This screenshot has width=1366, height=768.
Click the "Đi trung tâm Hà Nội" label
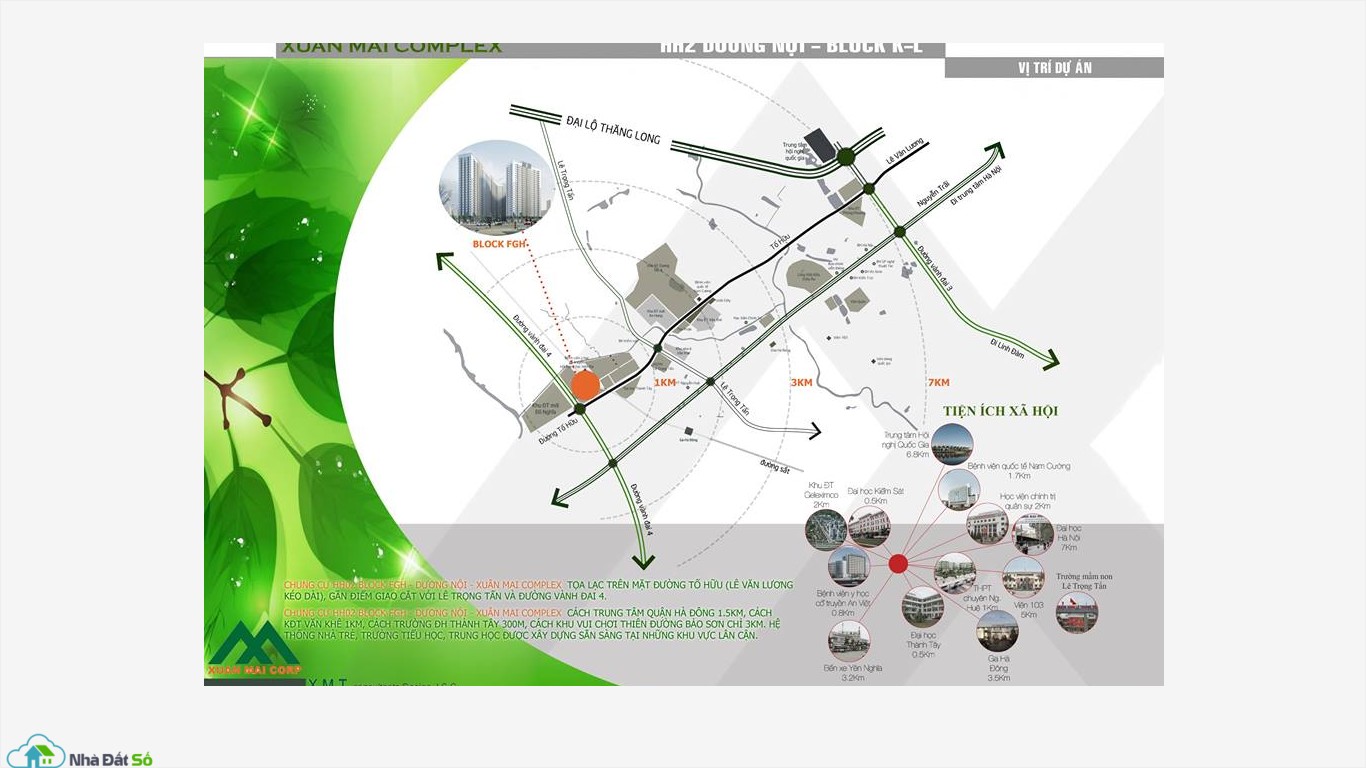[x=976, y=184]
